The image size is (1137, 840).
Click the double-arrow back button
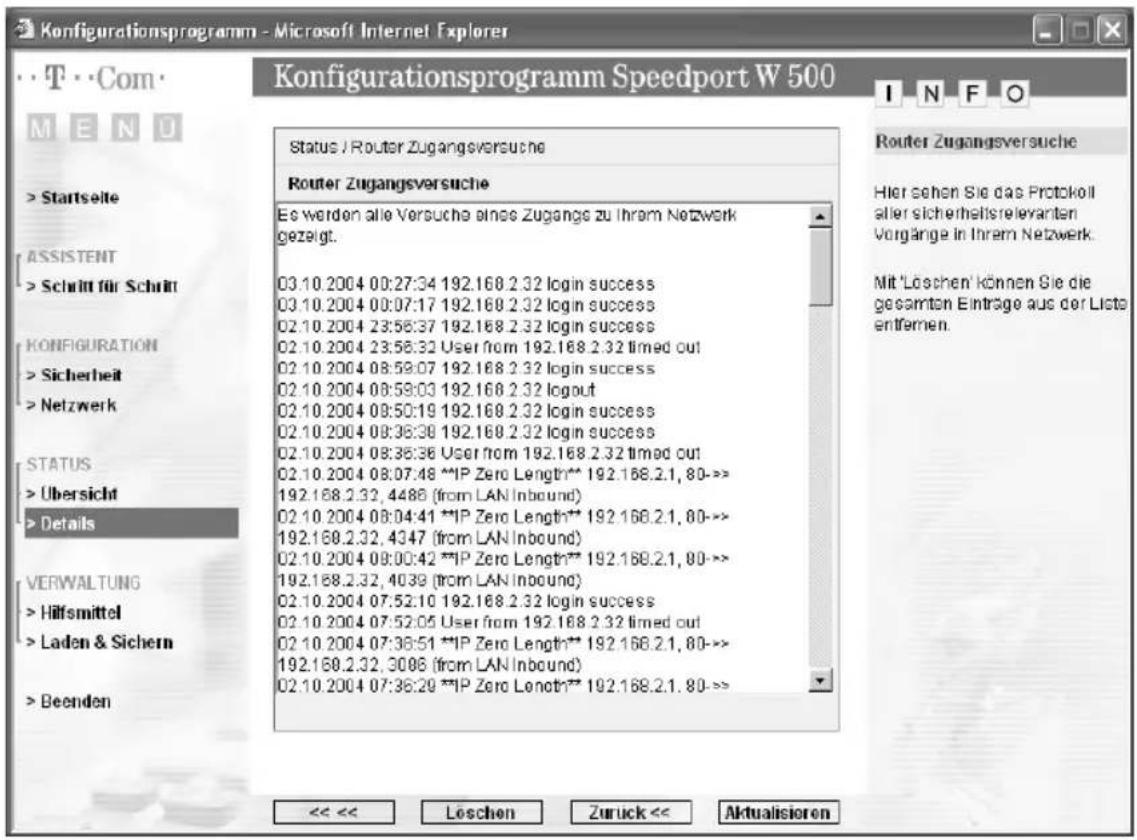tap(334, 812)
